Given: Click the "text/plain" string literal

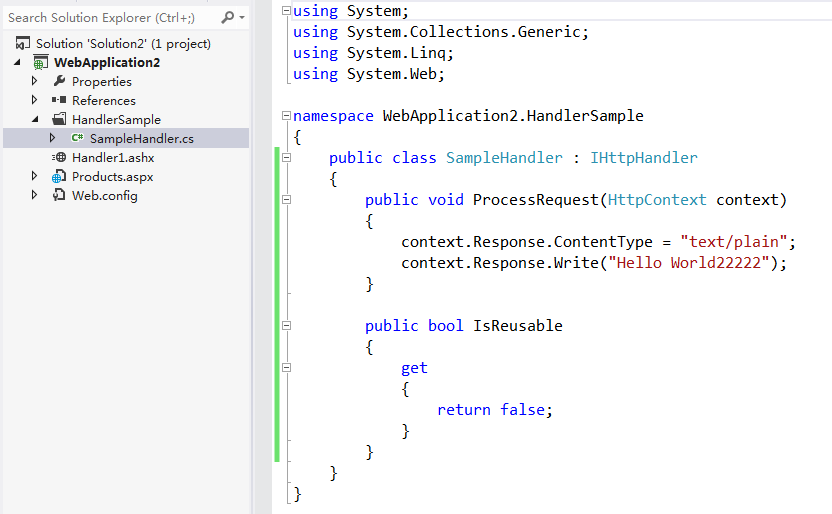Looking at the screenshot, I should click(x=734, y=242).
